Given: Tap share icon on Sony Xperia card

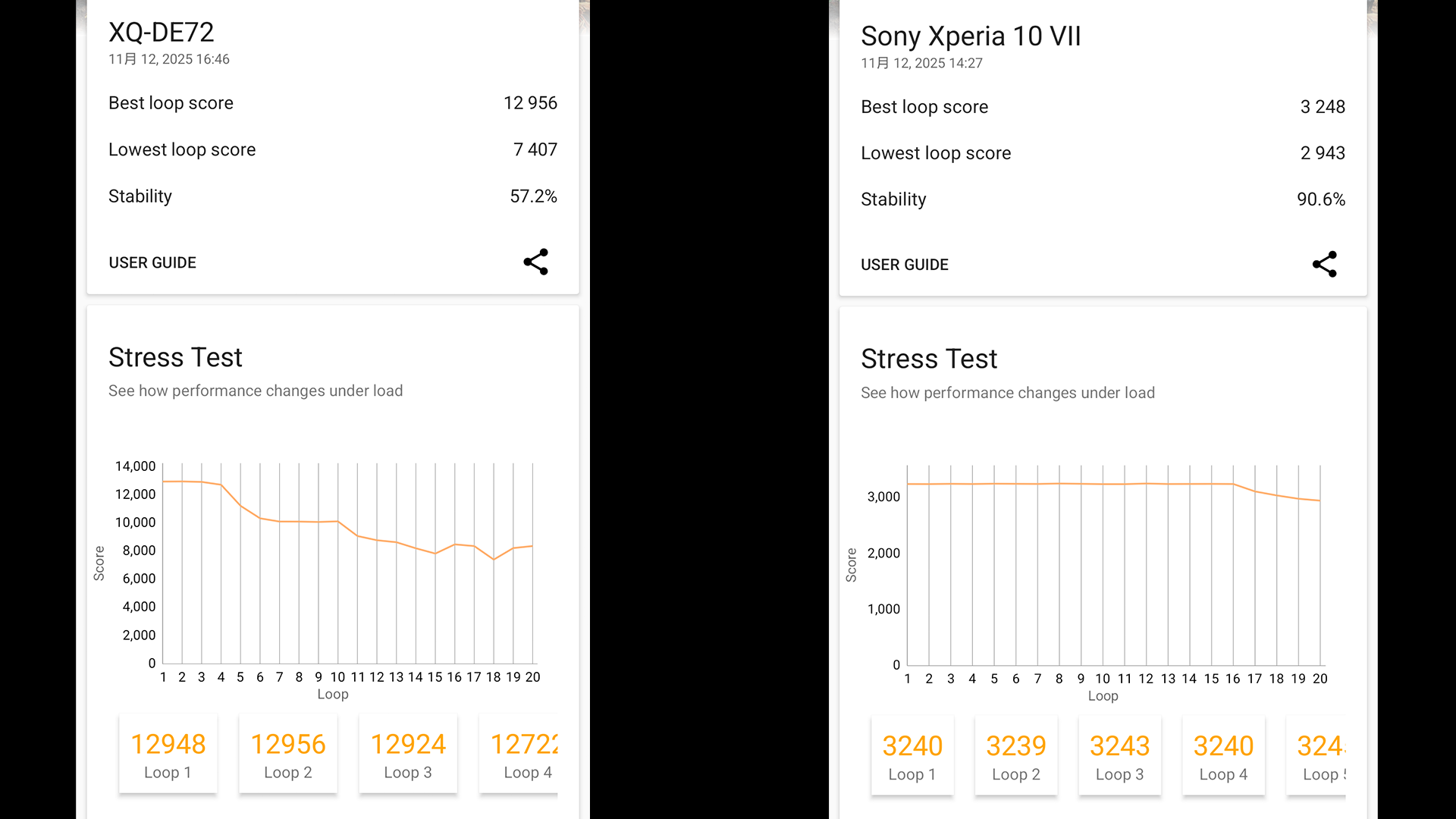Looking at the screenshot, I should coord(1324,264).
